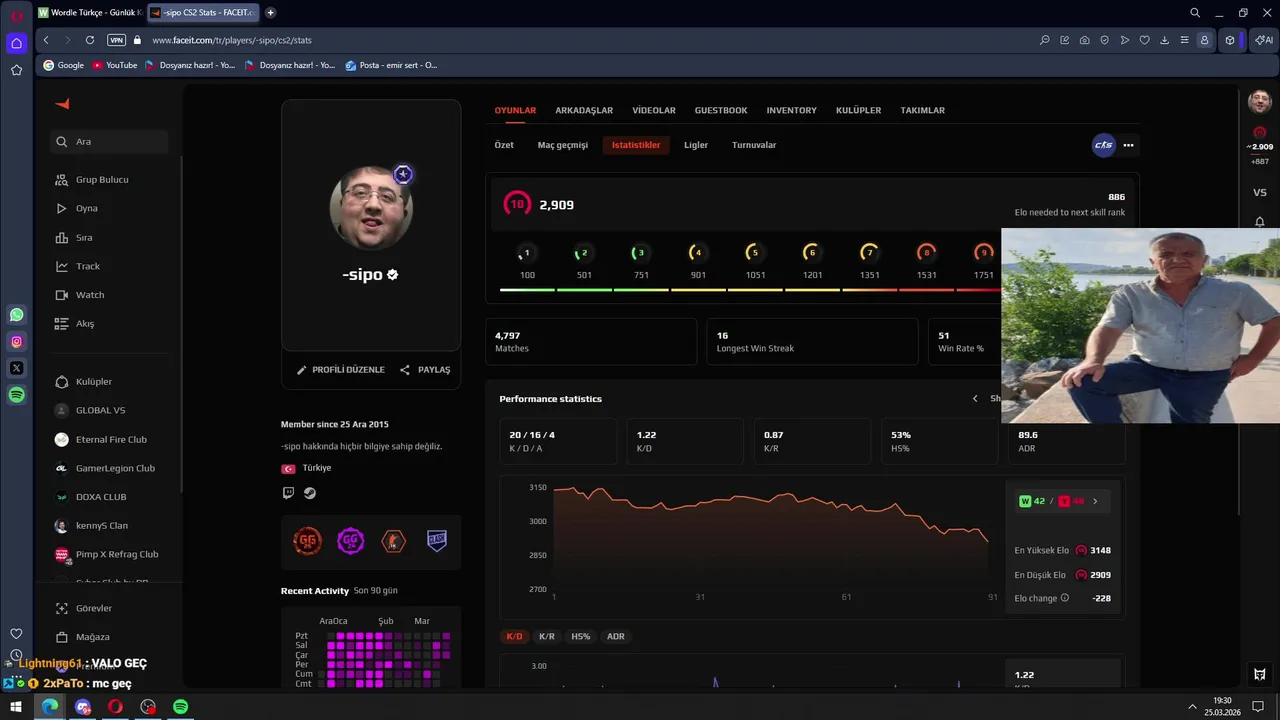
Task: Expand the win/loss chevron arrow
Action: [1095, 501]
